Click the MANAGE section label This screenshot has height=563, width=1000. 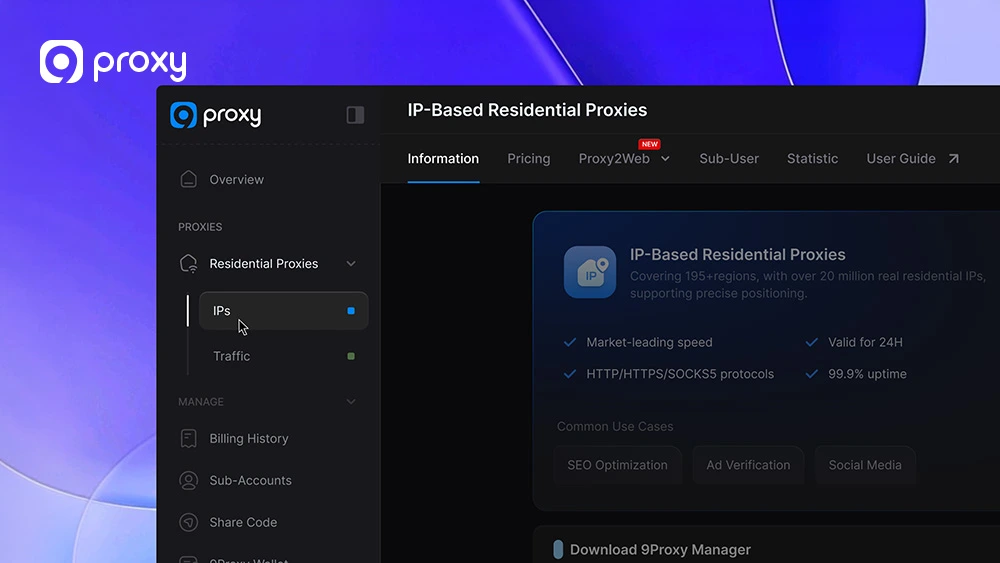(x=201, y=402)
